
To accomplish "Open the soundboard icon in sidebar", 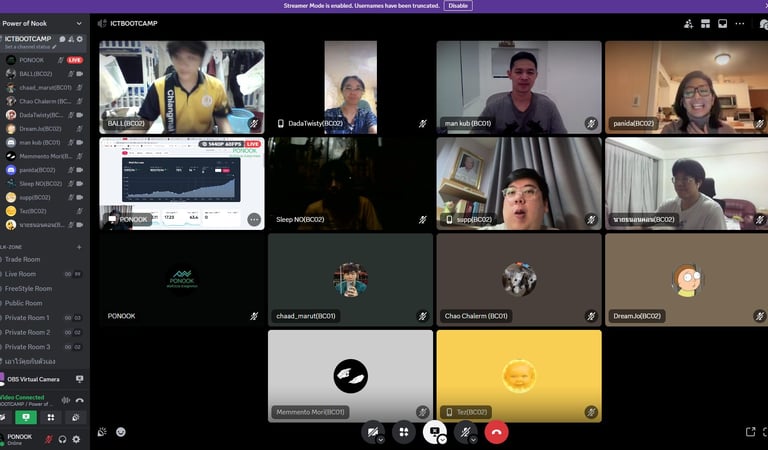I will click(75, 417).
